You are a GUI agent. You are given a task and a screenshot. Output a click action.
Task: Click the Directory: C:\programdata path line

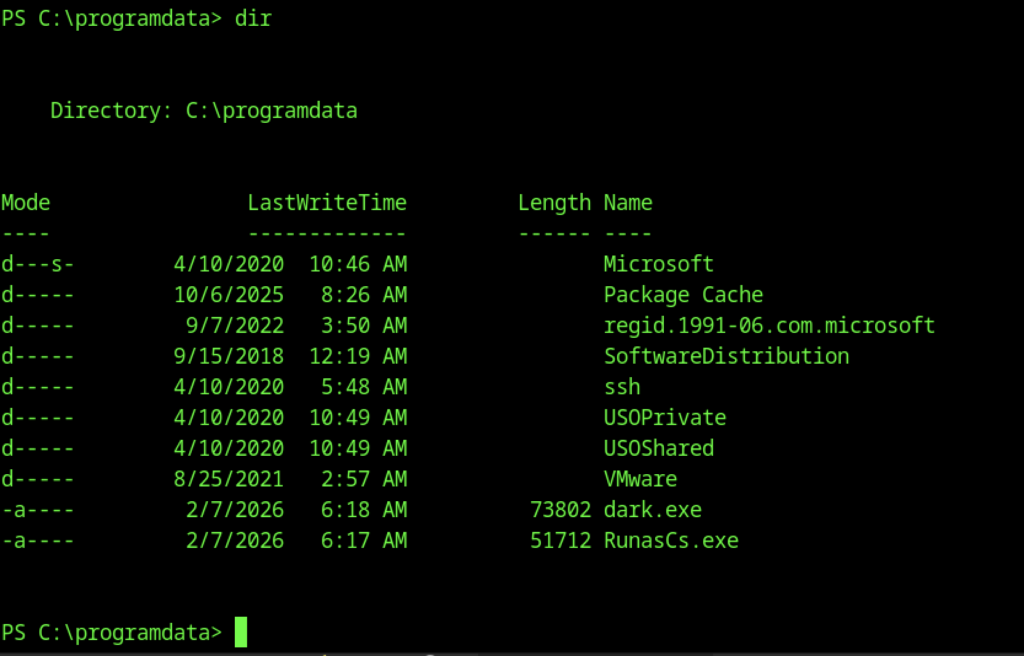[204, 111]
